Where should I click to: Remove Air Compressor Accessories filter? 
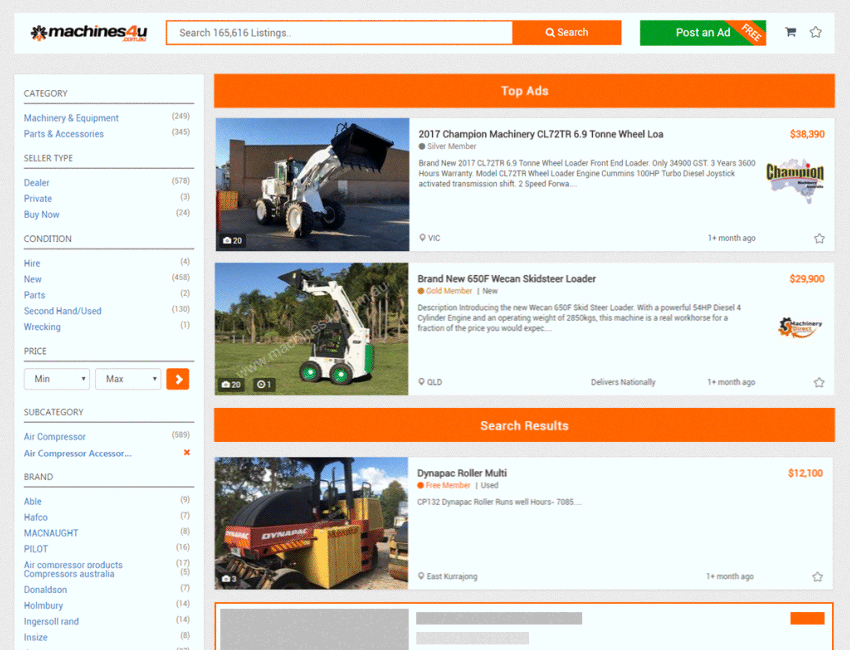[186, 452]
